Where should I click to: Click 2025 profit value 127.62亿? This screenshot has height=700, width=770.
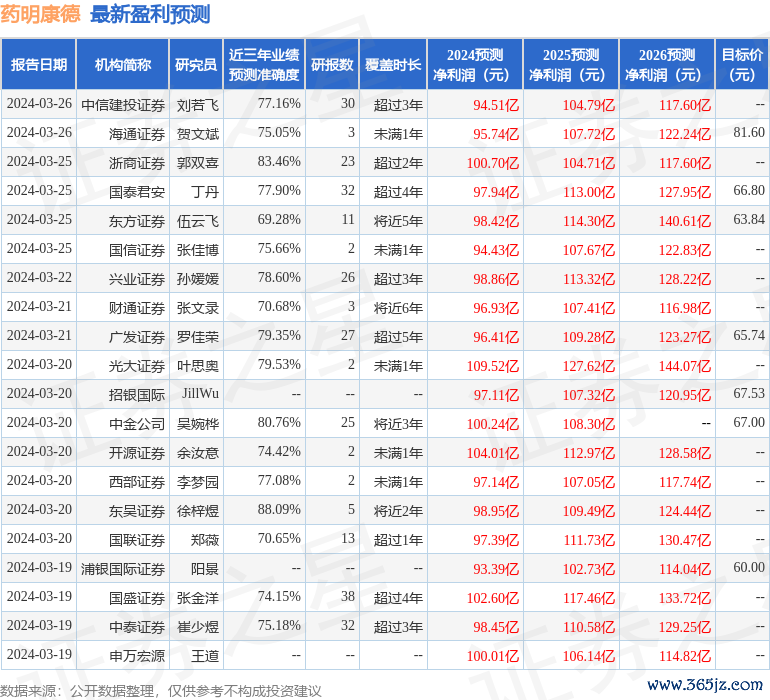589,366
